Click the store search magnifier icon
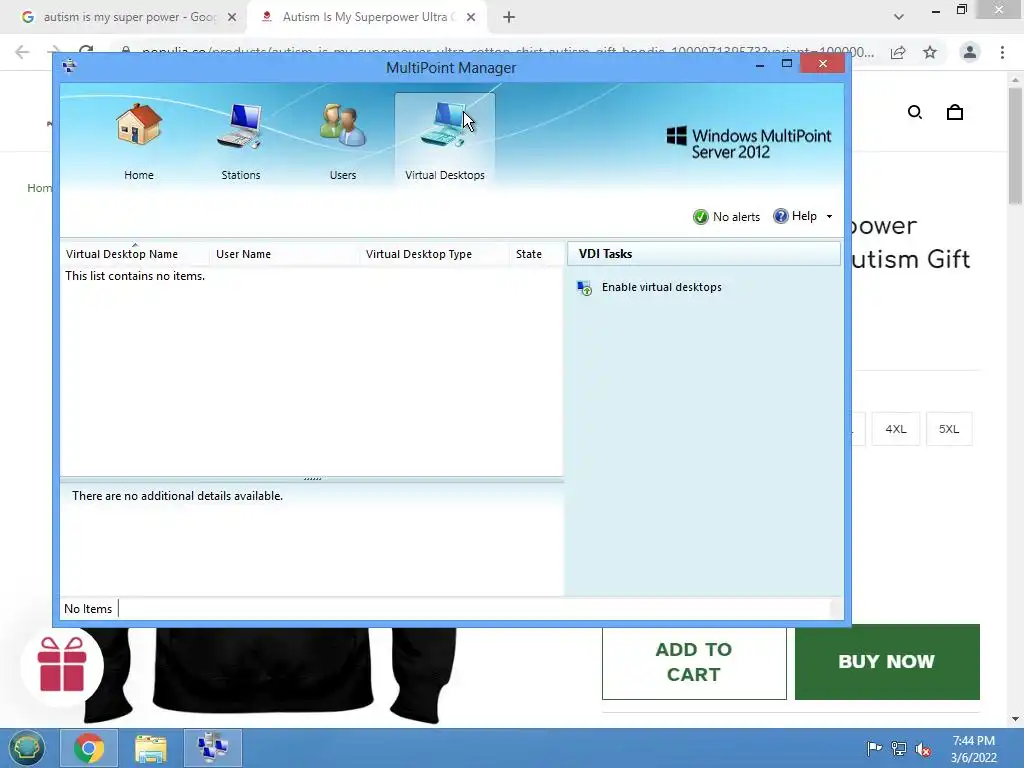Screen dimensions: 1024x768 coord(915,112)
